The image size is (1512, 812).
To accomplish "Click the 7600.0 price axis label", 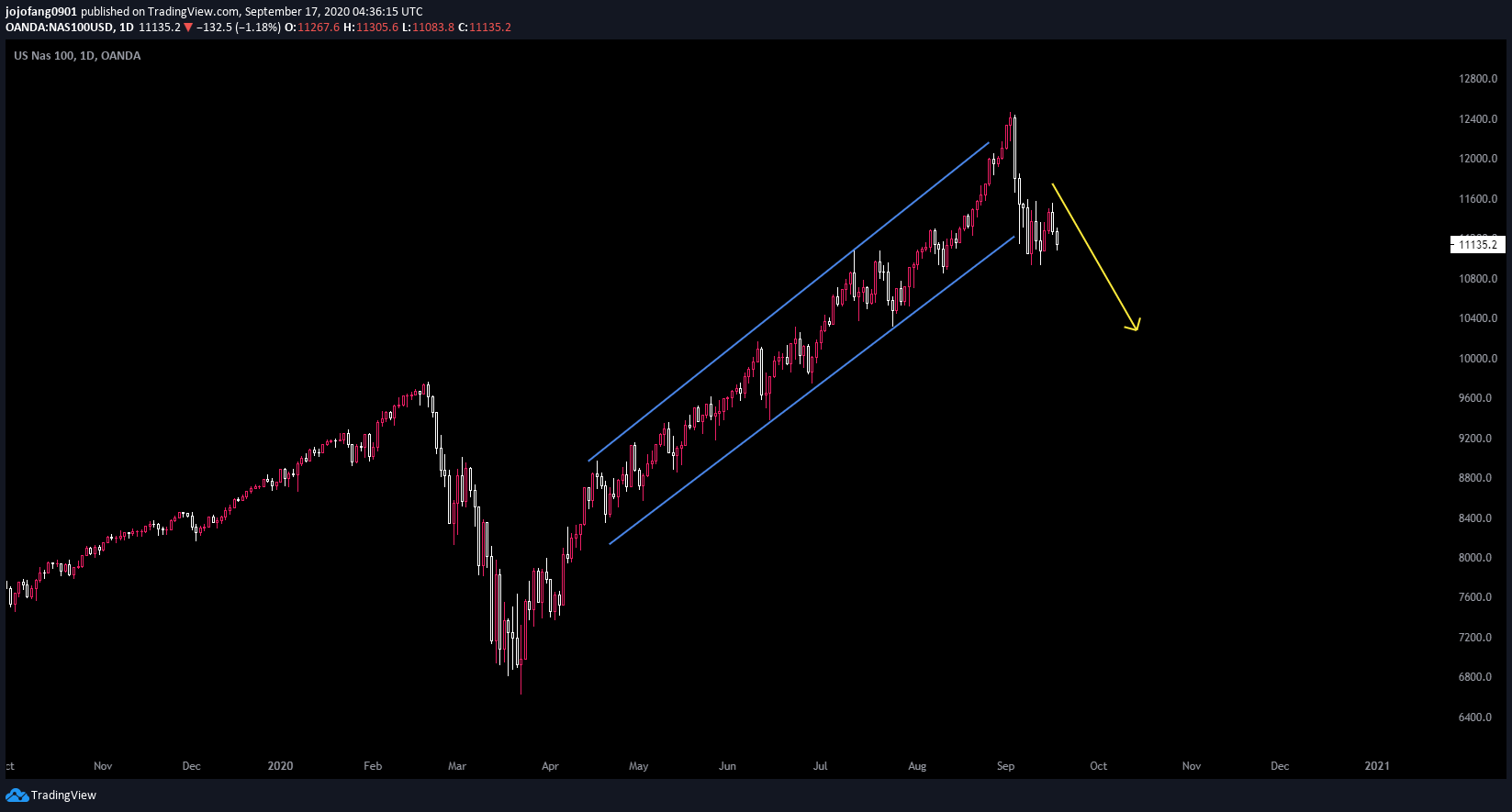I will 1475,597.
